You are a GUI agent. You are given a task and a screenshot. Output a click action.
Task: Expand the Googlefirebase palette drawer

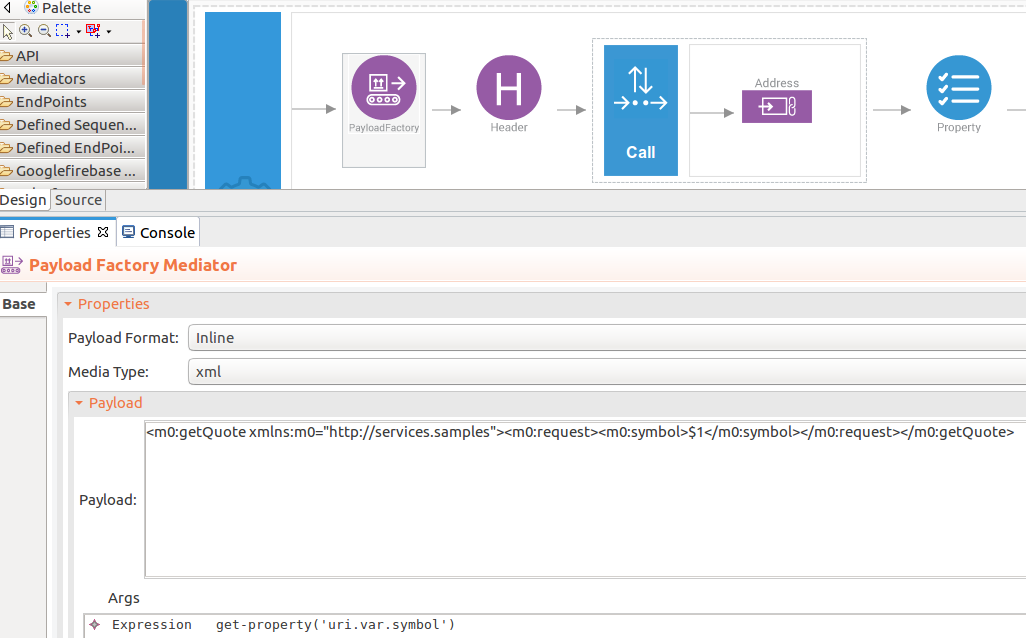[72, 171]
